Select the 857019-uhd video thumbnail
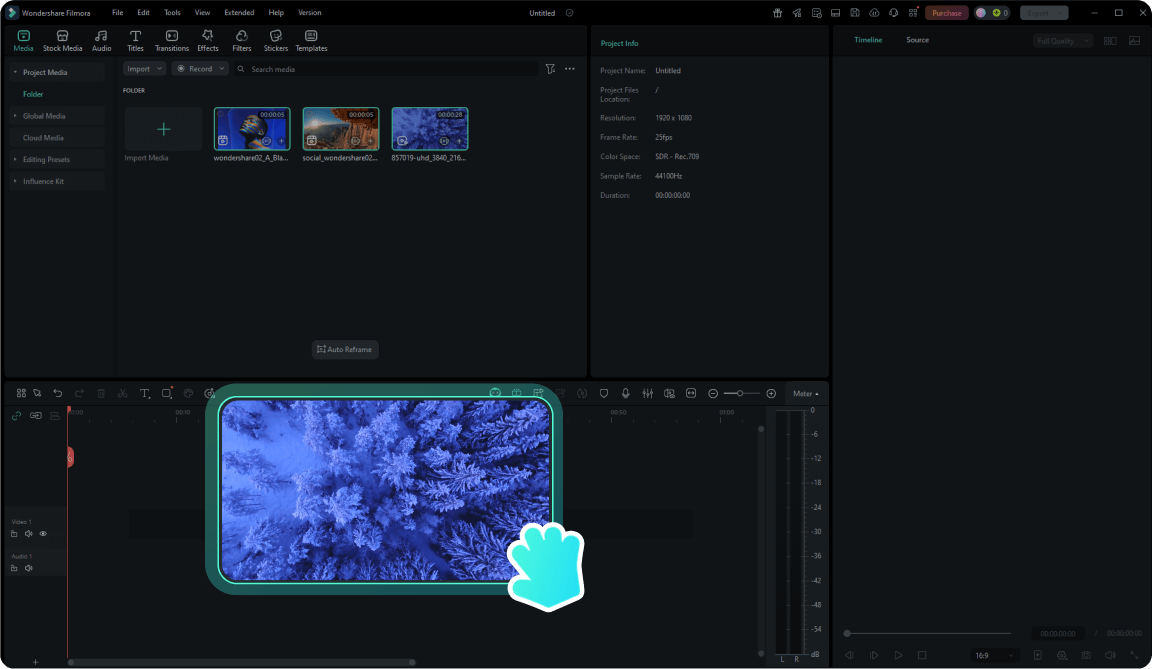This screenshot has height=669, width=1152. click(429, 128)
